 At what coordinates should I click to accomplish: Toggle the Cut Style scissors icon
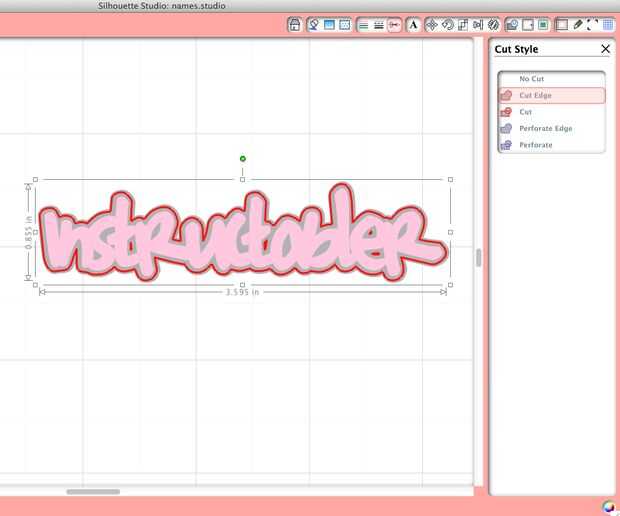(394, 25)
